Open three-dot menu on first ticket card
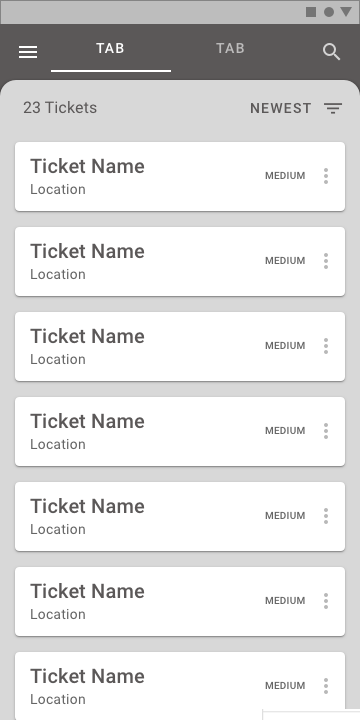This screenshot has height=720, width=360. click(x=326, y=176)
